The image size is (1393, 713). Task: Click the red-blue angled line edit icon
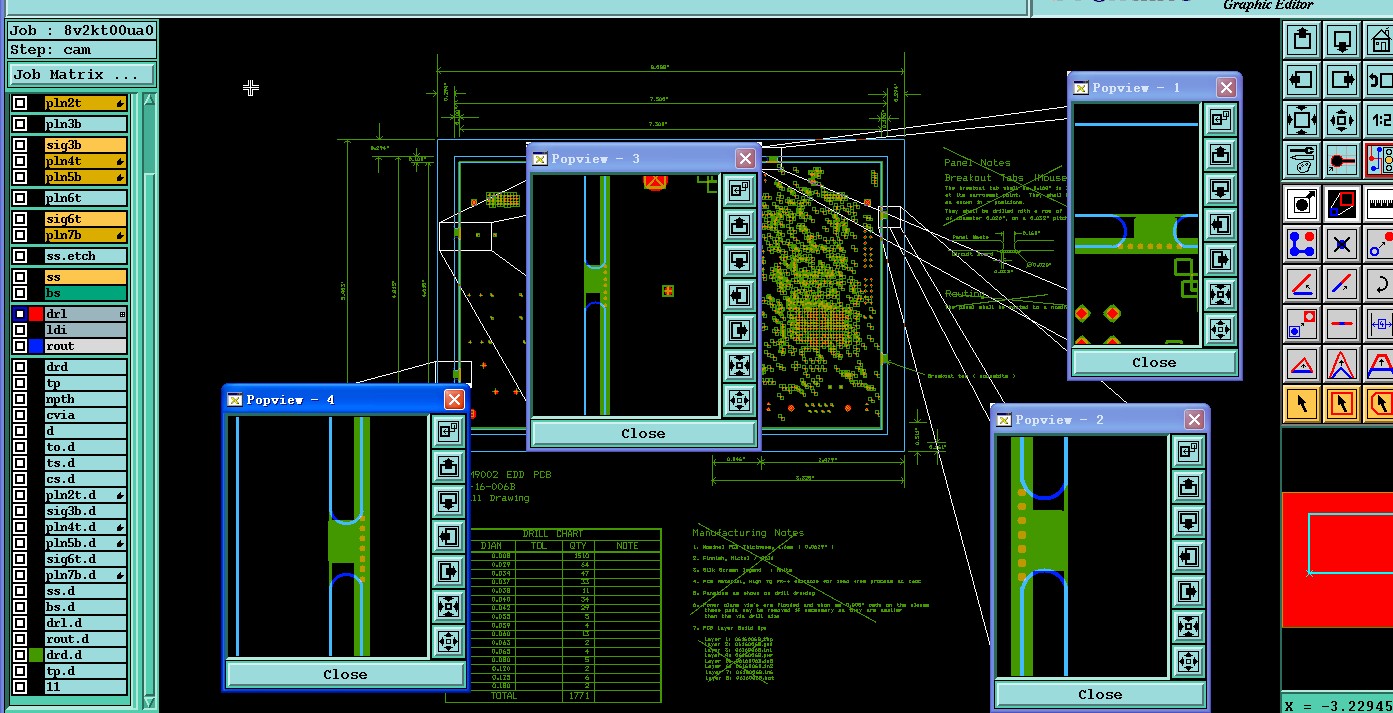pyautogui.click(x=1301, y=283)
